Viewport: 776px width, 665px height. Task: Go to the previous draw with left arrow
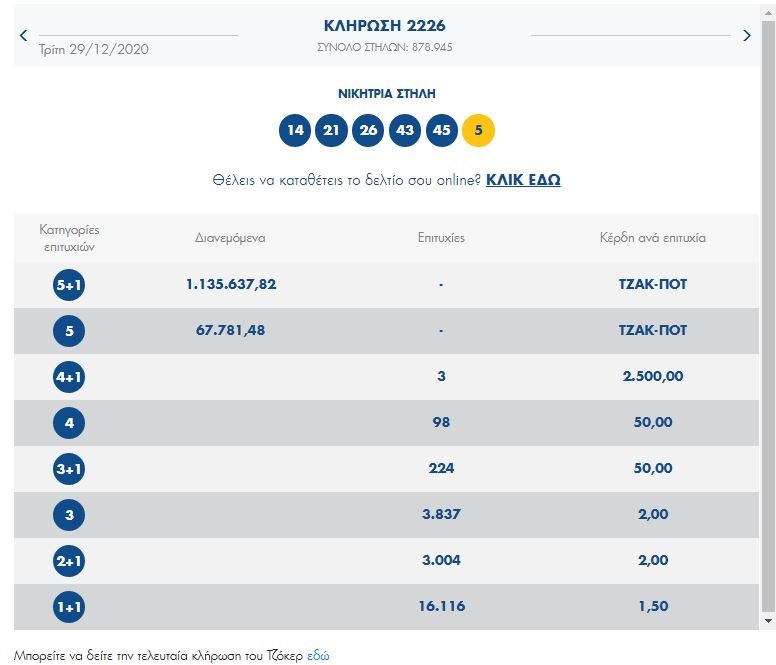24,36
